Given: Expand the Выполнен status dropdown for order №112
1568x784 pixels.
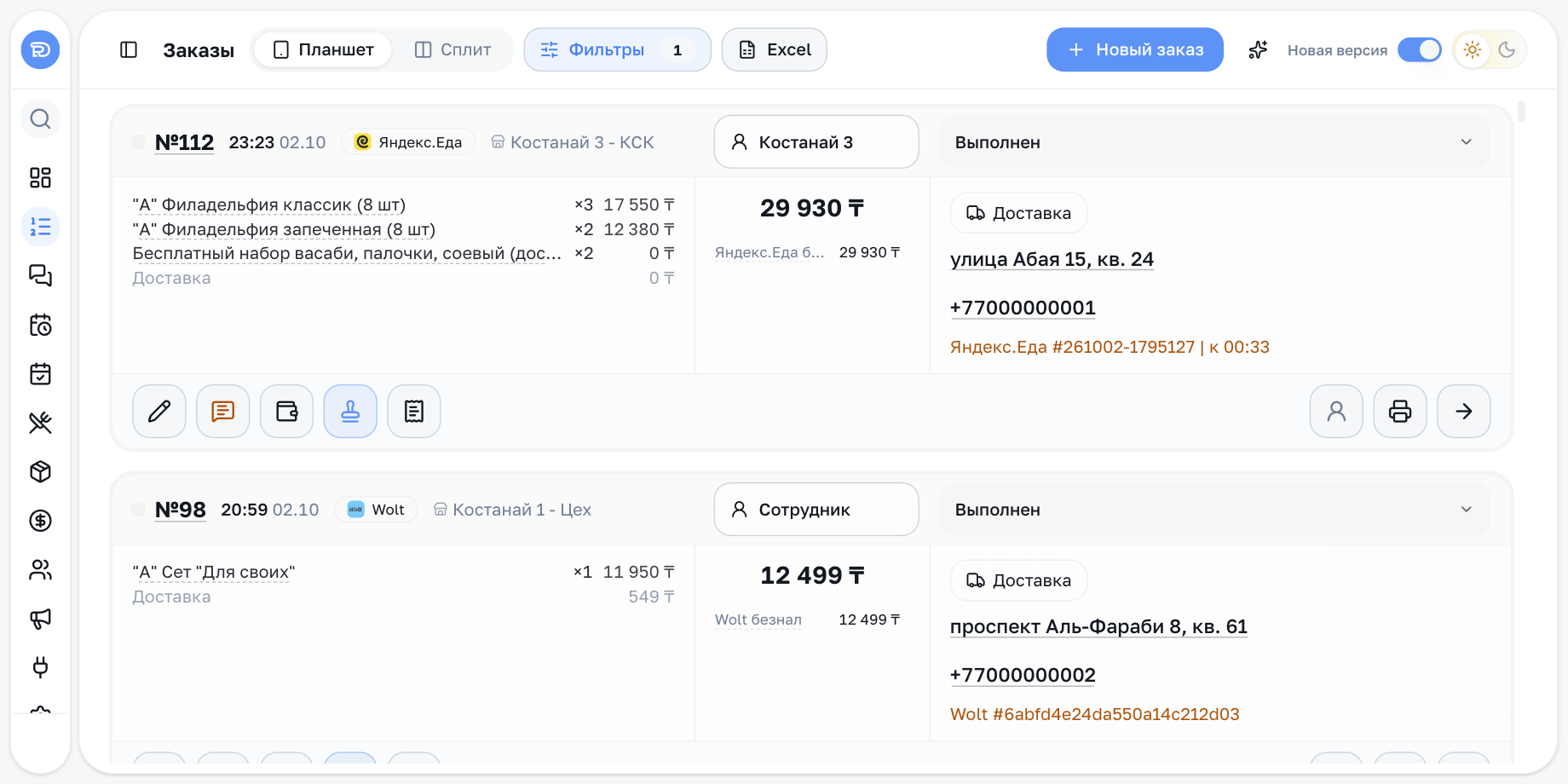Looking at the screenshot, I should click(1214, 142).
